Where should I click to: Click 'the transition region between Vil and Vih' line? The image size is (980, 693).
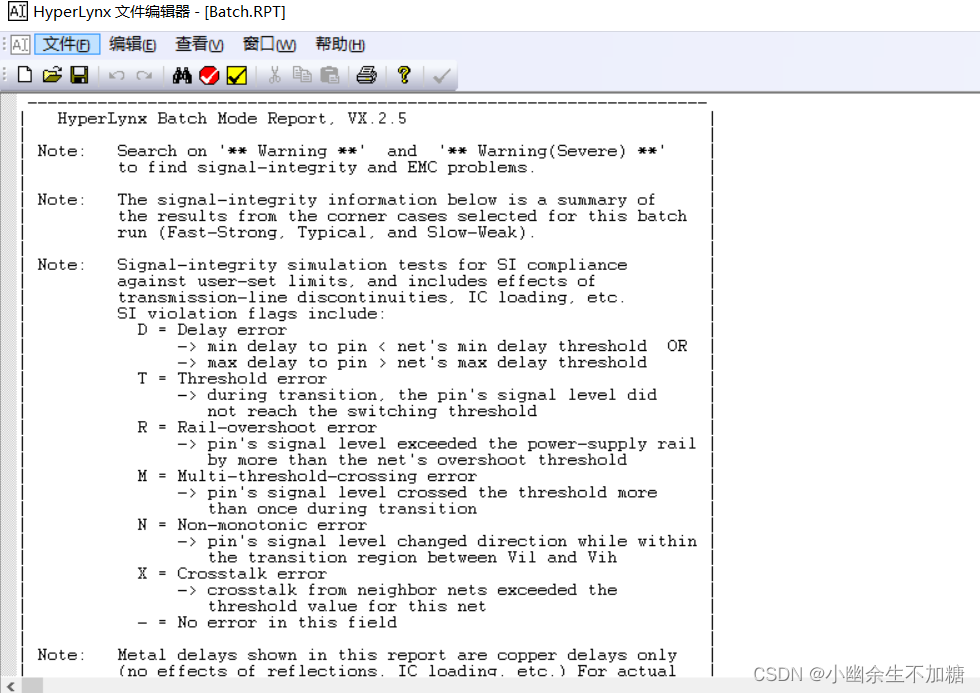click(x=412, y=557)
